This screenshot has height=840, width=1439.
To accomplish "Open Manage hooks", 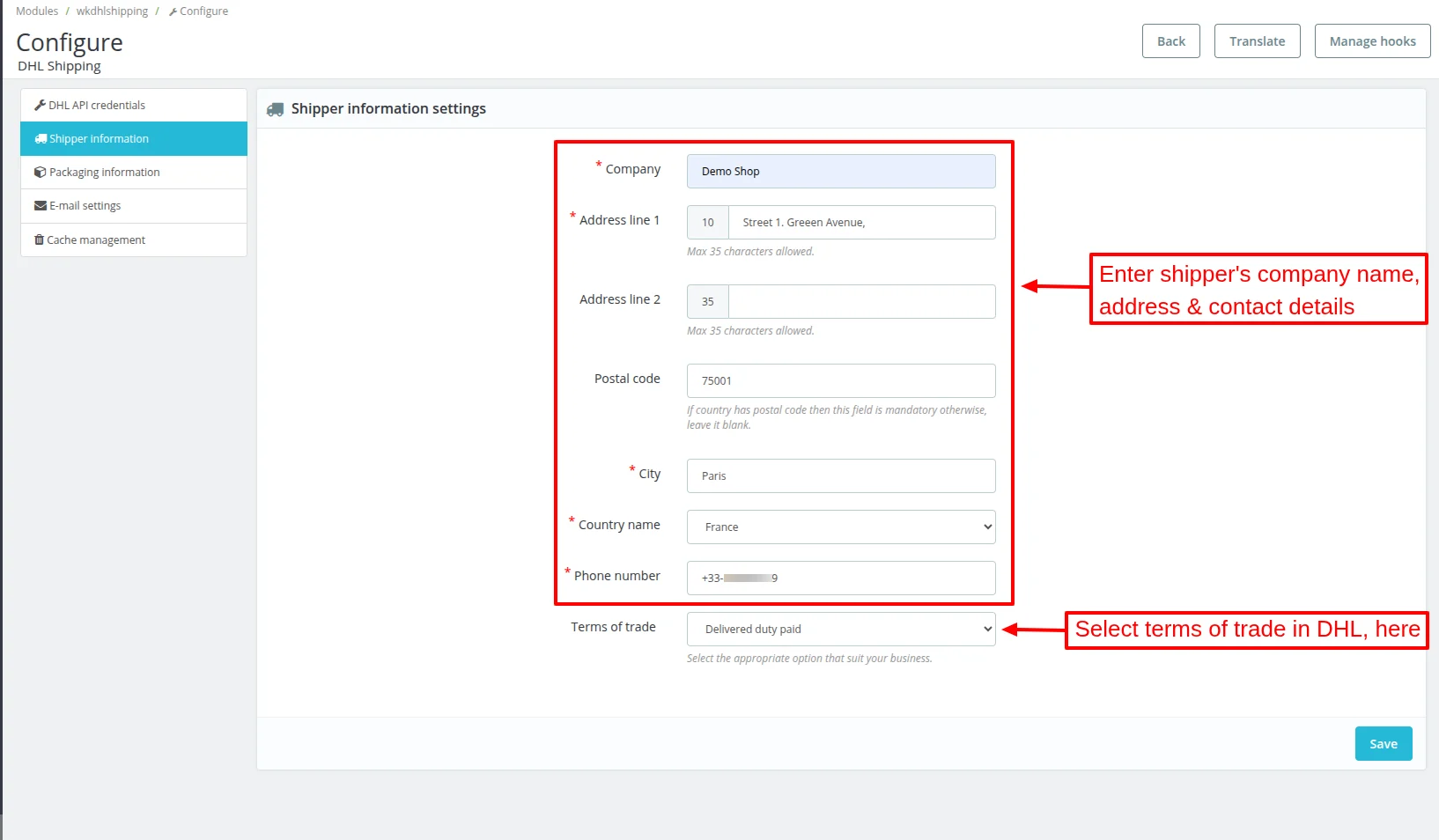I will click(x=1372, y=41).
